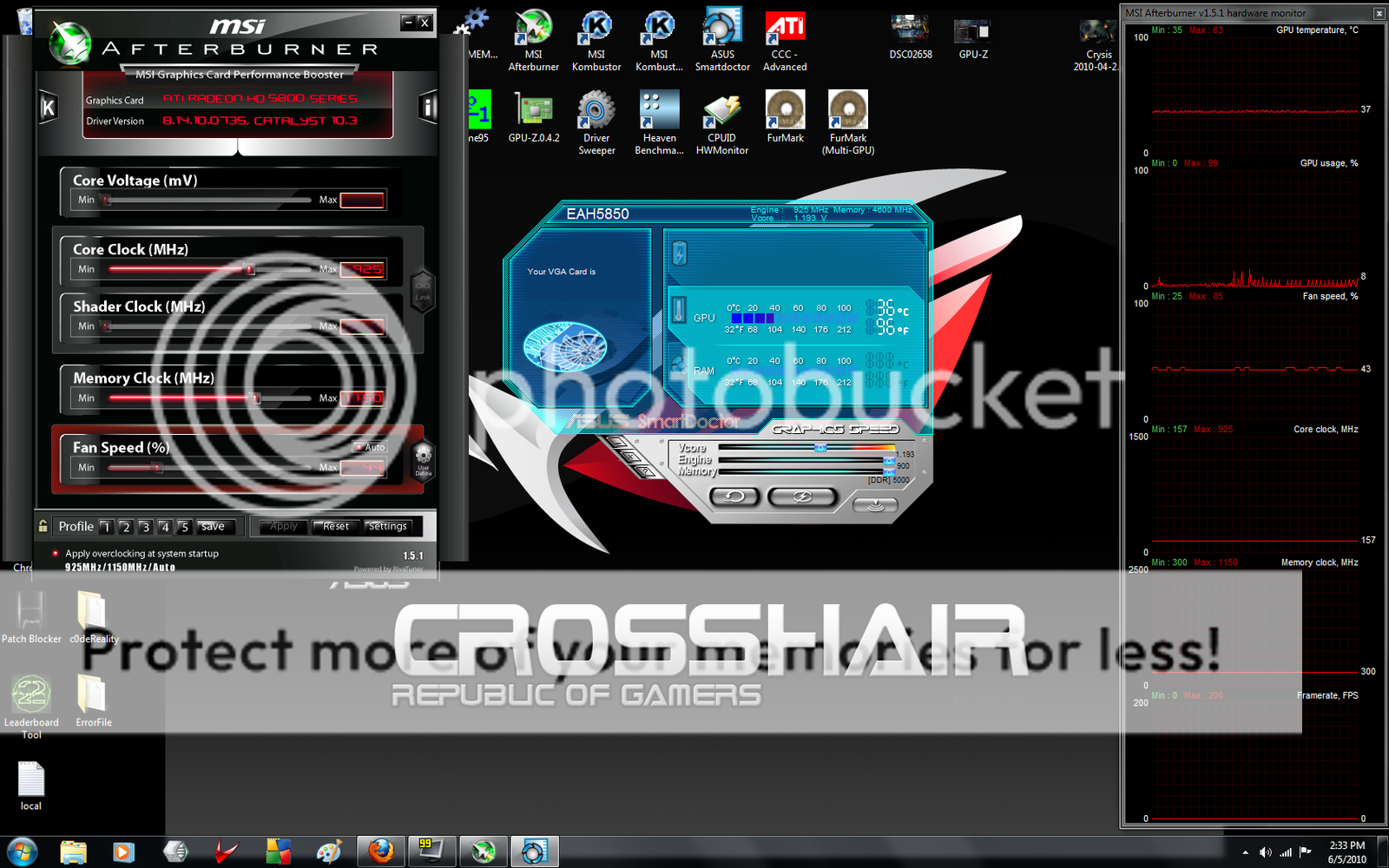Open the ErrorFile folder
Viewport: 1389px width, 868px height.
tap(93, 701)
